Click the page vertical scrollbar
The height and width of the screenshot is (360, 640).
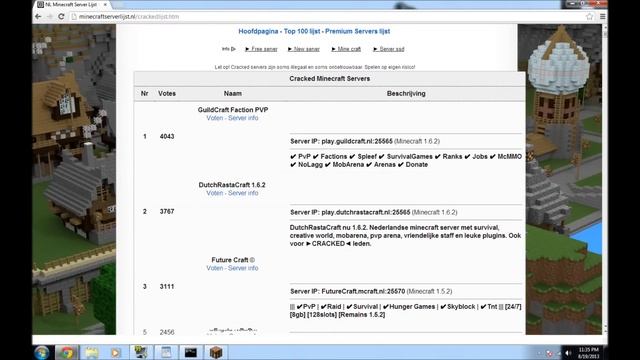click(604, 180)
